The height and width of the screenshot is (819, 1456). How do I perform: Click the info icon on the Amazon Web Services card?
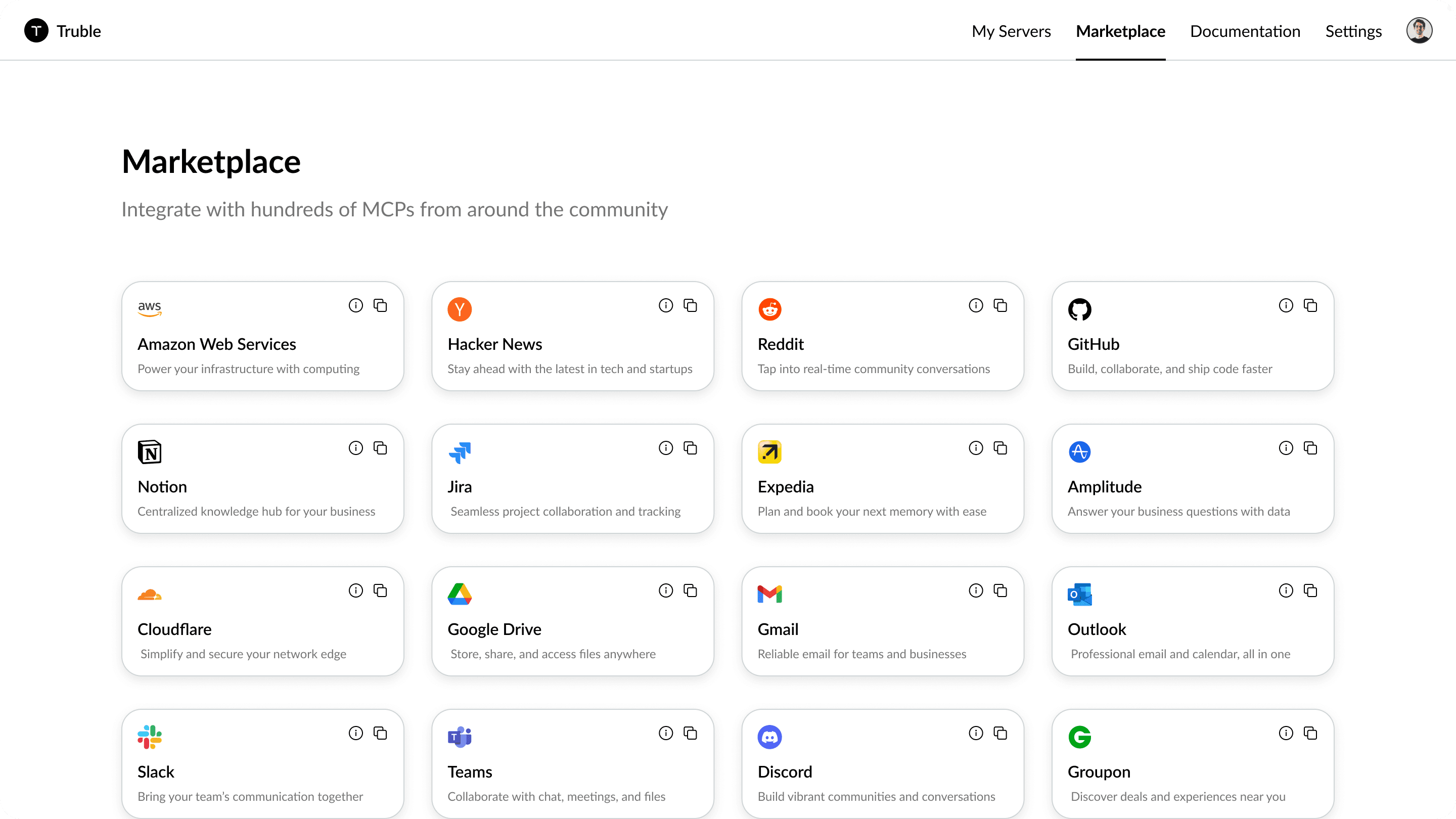[355, 306]
